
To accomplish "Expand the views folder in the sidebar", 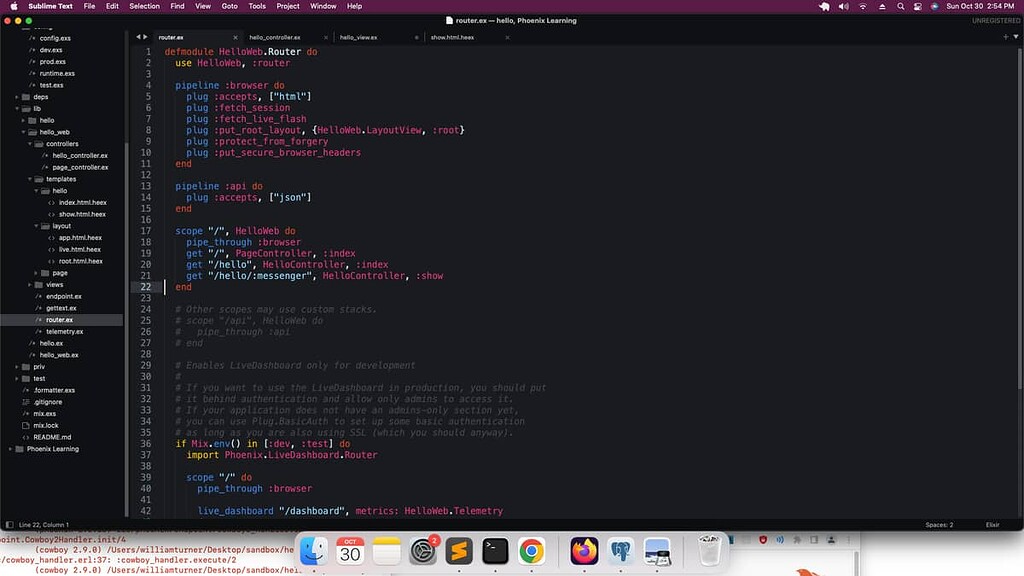I will (29, 284).
